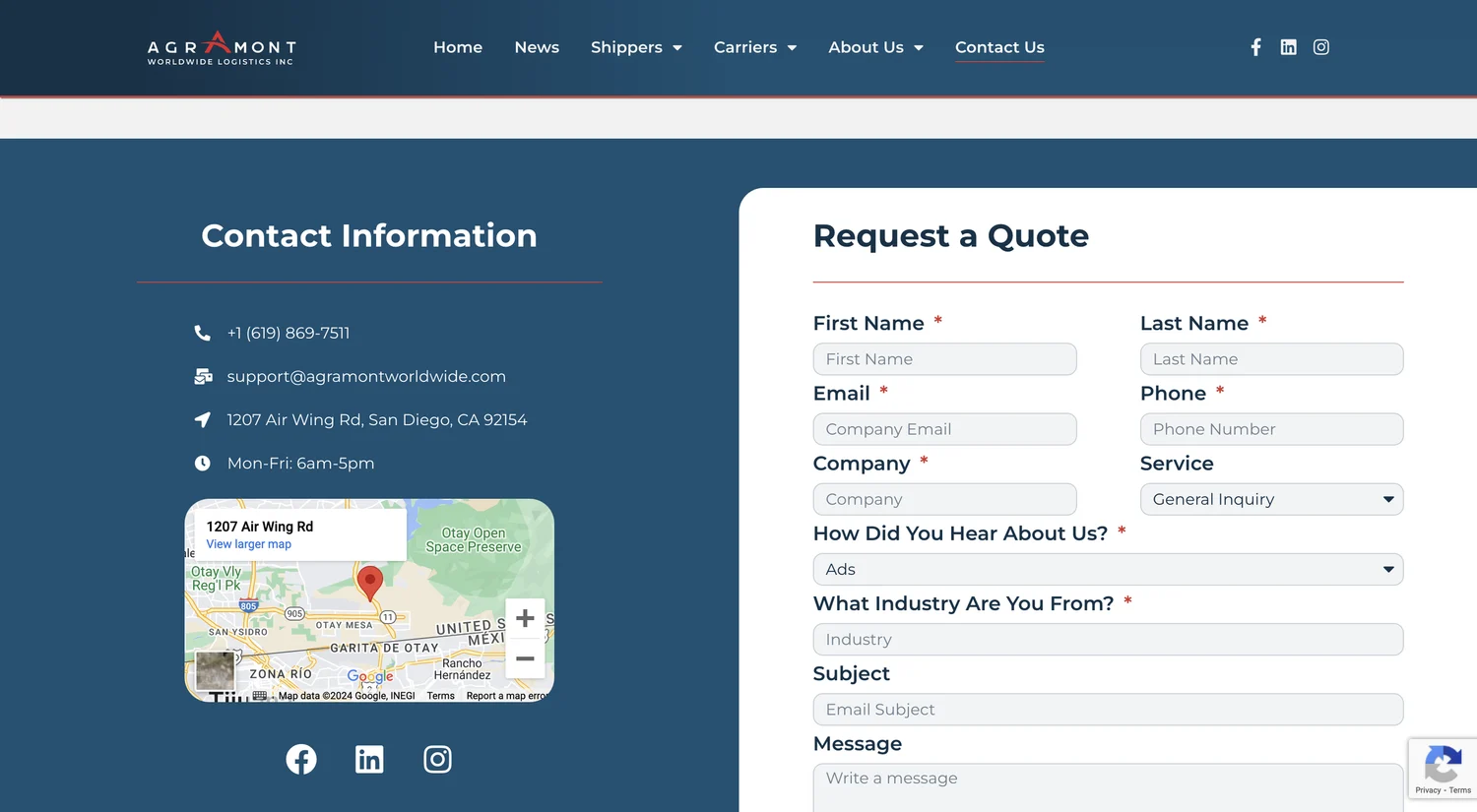The height and width of the screenshot is (812, 1477).
Task: Click the support@agramontworldwide.com email link
Action: click(366, 376)
